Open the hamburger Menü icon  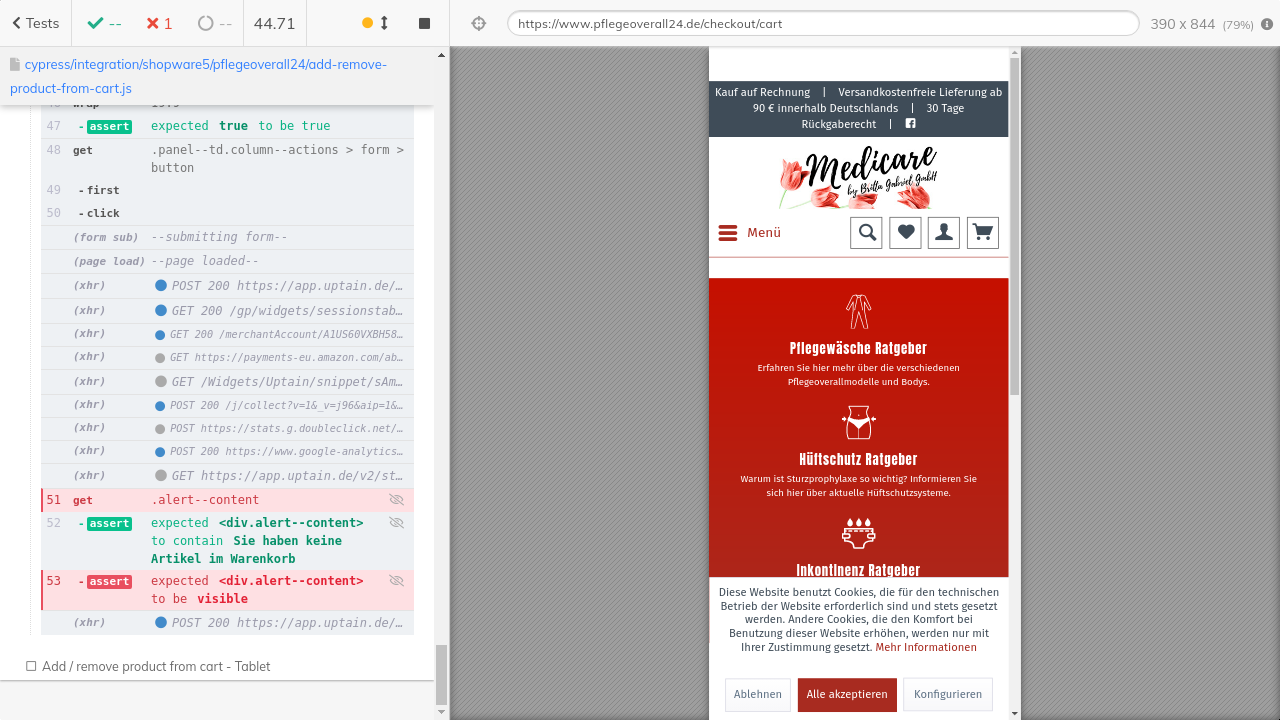coord(728,233)
